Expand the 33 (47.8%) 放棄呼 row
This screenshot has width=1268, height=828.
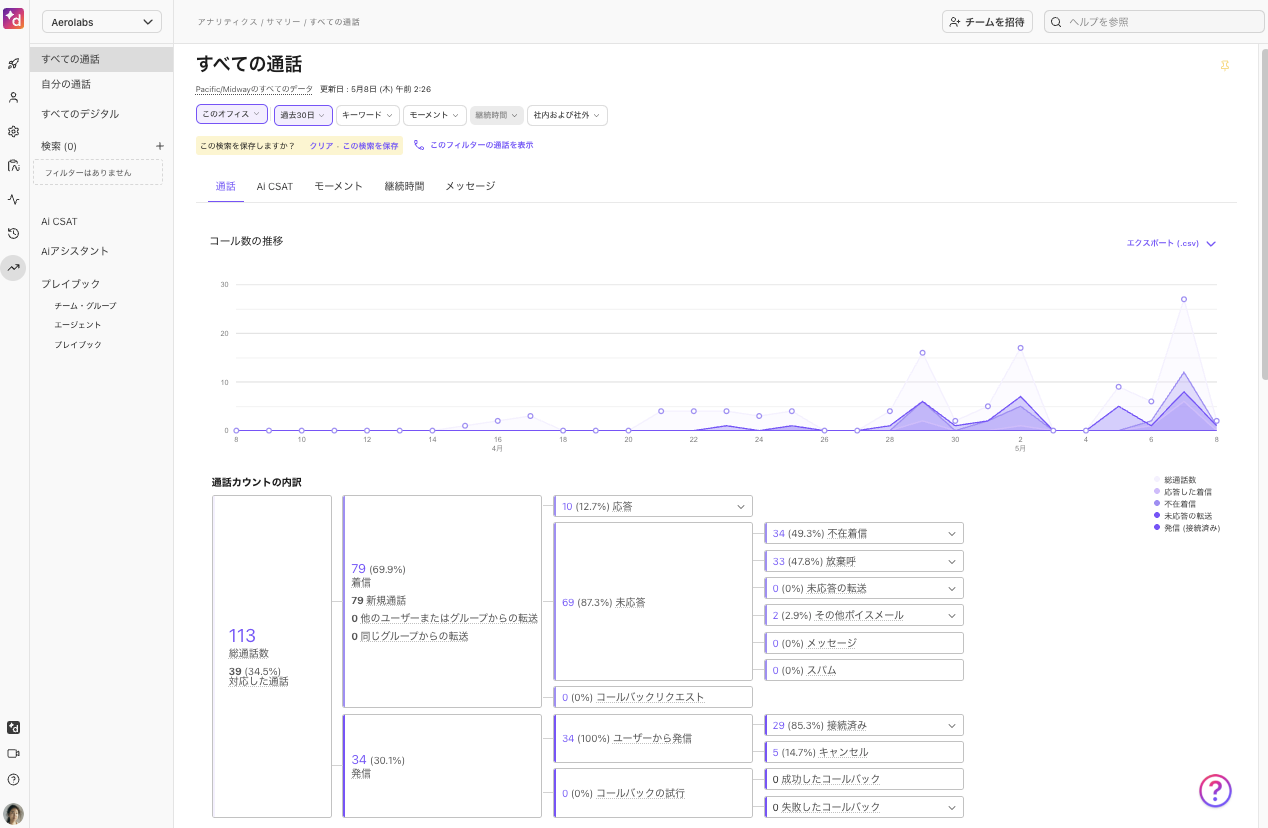(x=864, y=561)
